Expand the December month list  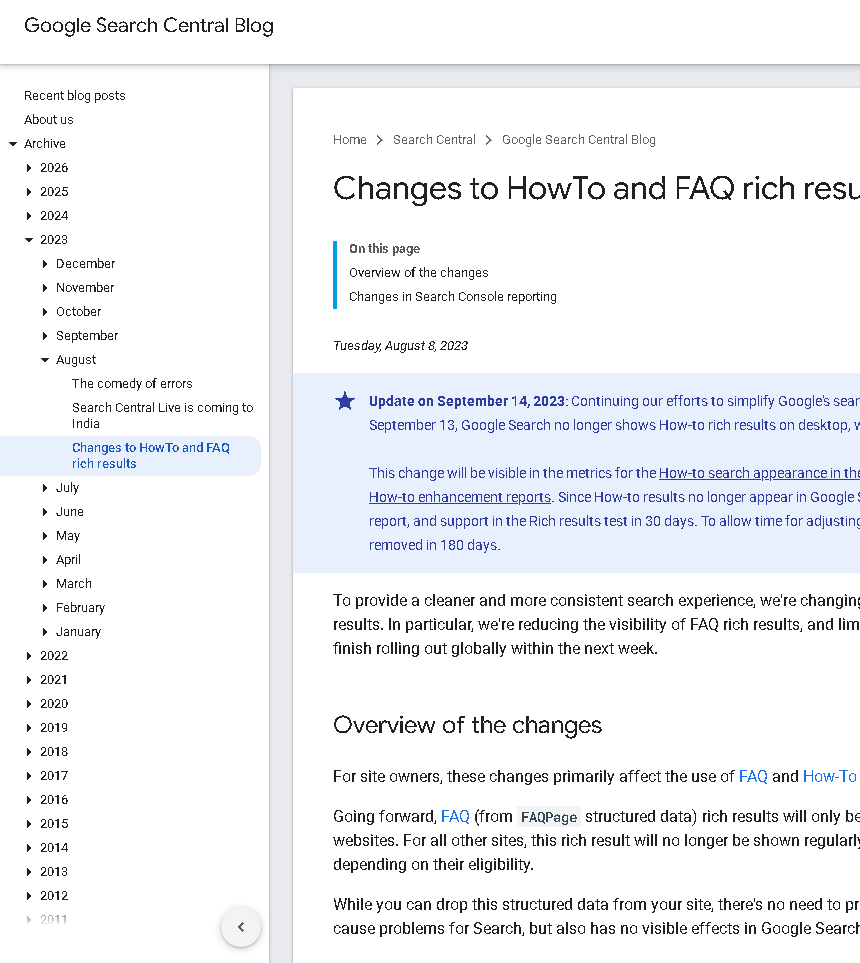(45, 263)
